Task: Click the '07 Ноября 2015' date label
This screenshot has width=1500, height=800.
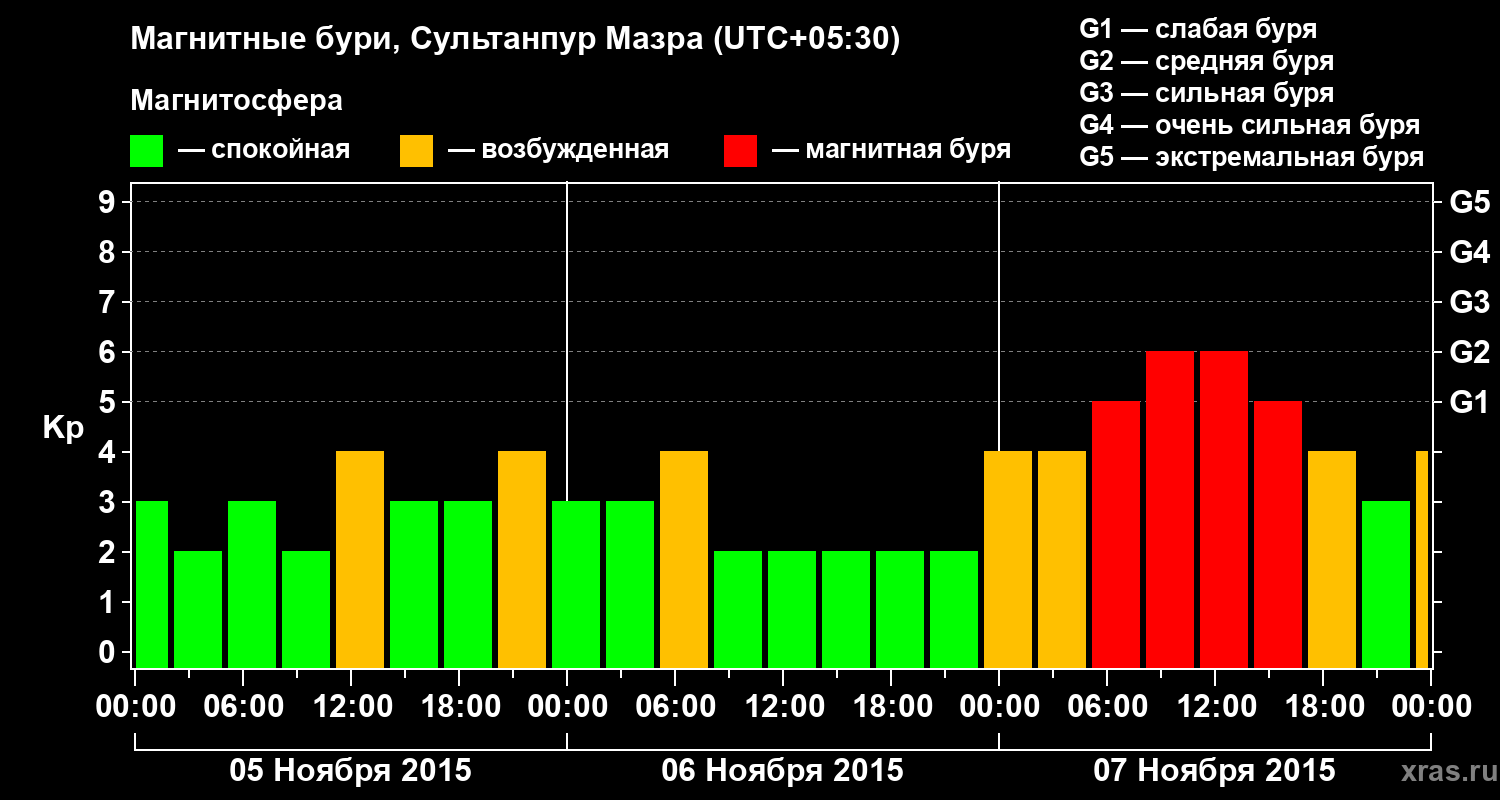Action: [x=1214, y=770]
